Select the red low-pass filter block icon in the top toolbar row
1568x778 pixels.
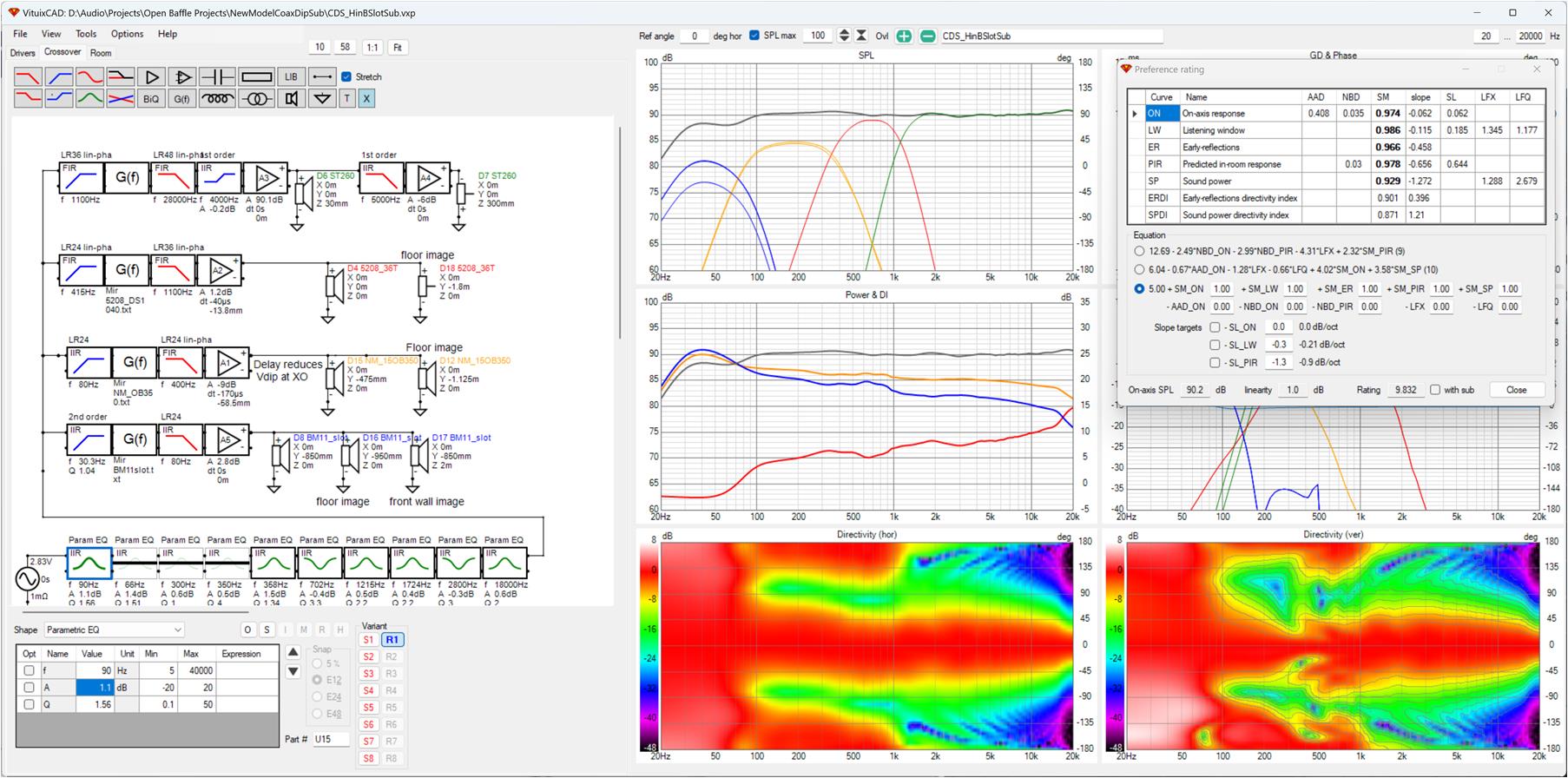28,77
